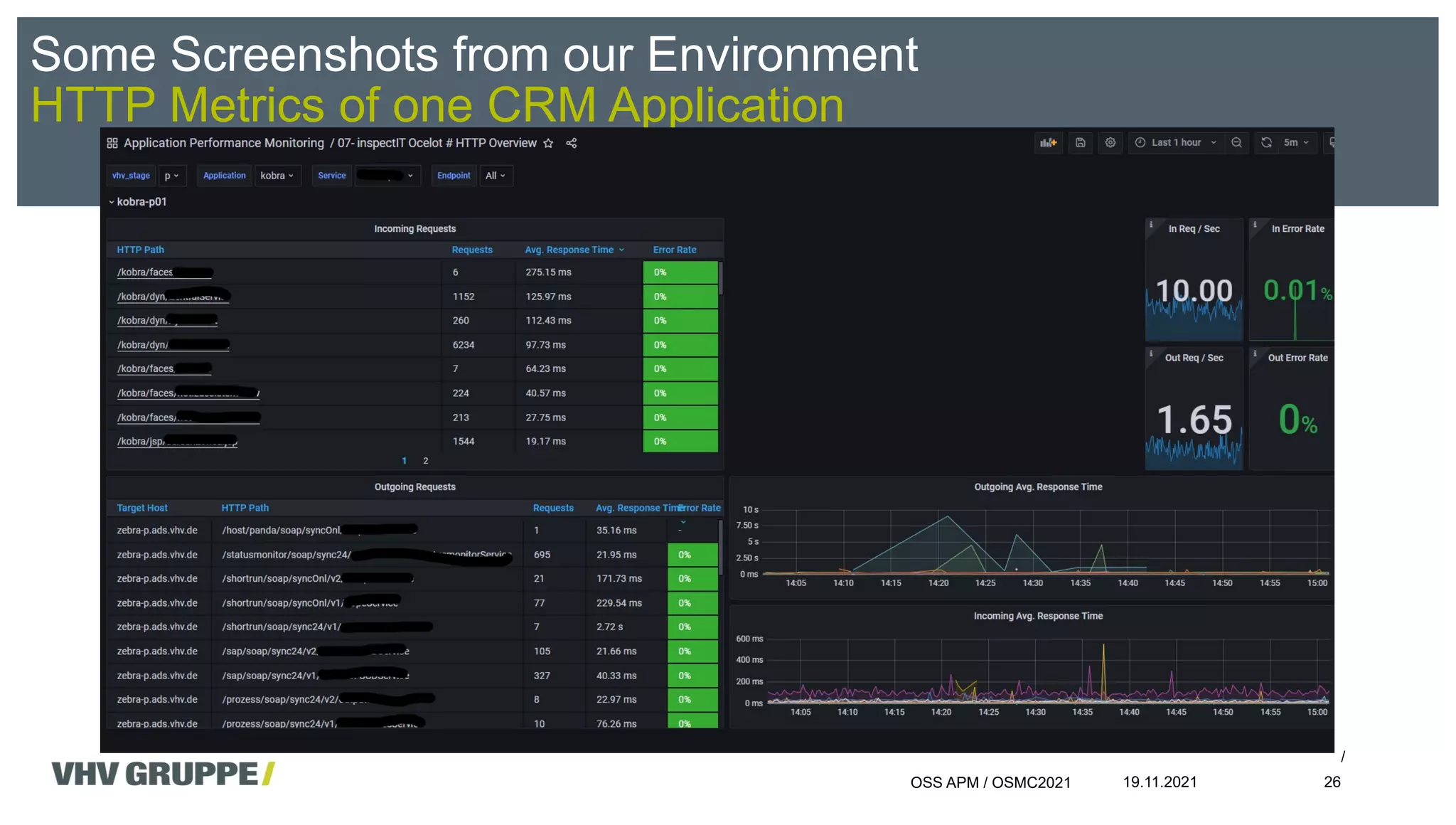Open the dashboards grid icon

coord(112,143)
